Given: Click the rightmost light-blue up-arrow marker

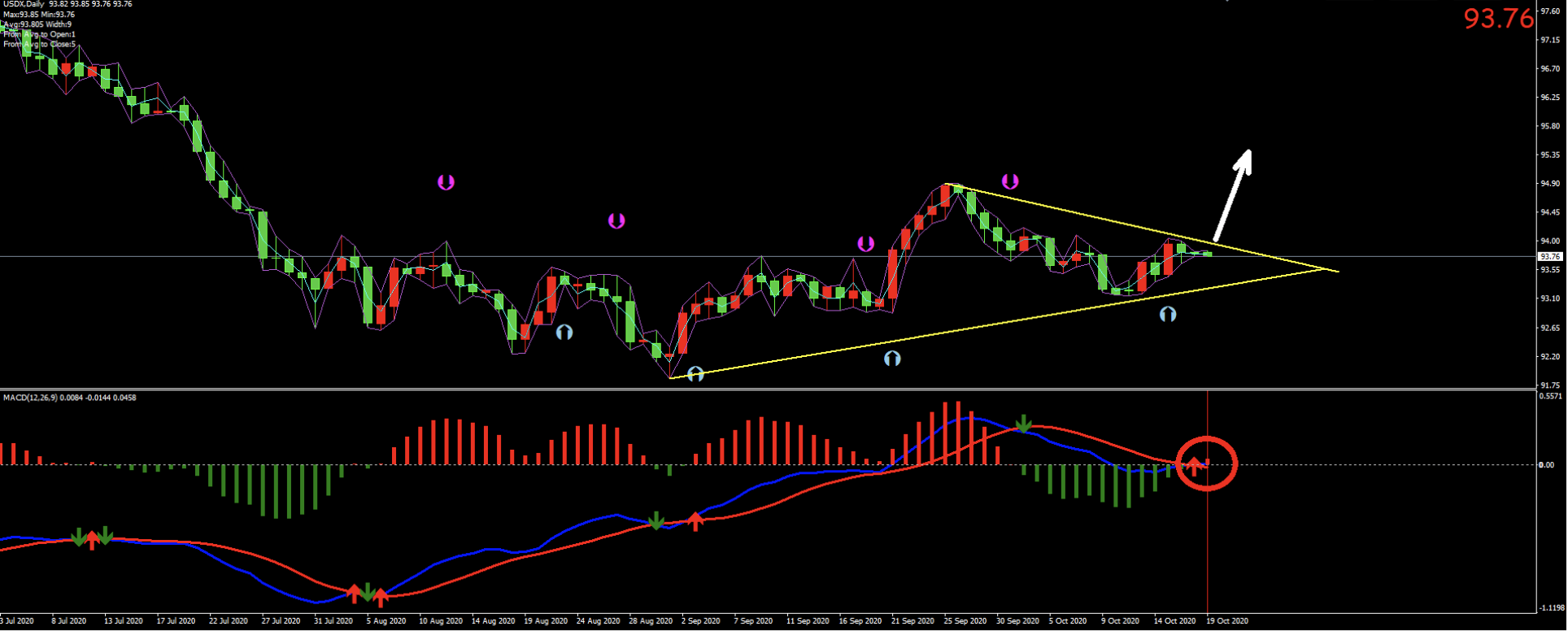Looking at the screenshot, I should click(1168, 314).
